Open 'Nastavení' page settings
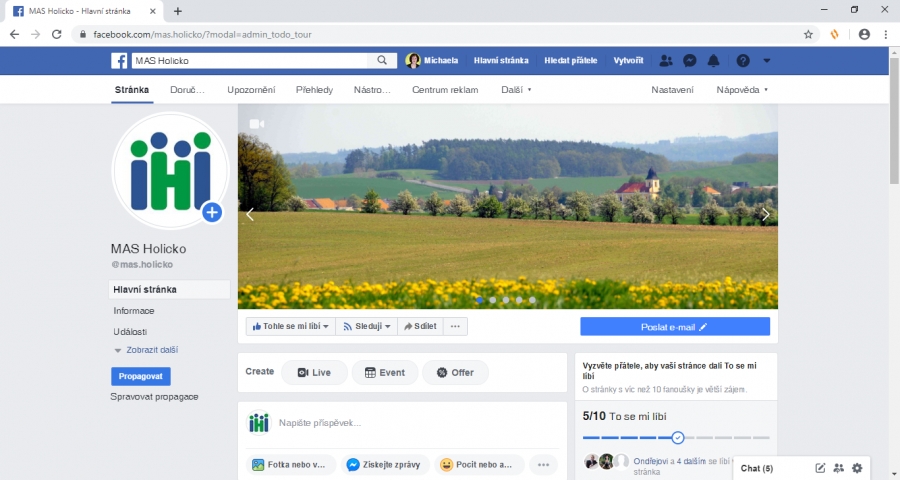This screenshot has height=480, width=900. (x=672, y=90)
